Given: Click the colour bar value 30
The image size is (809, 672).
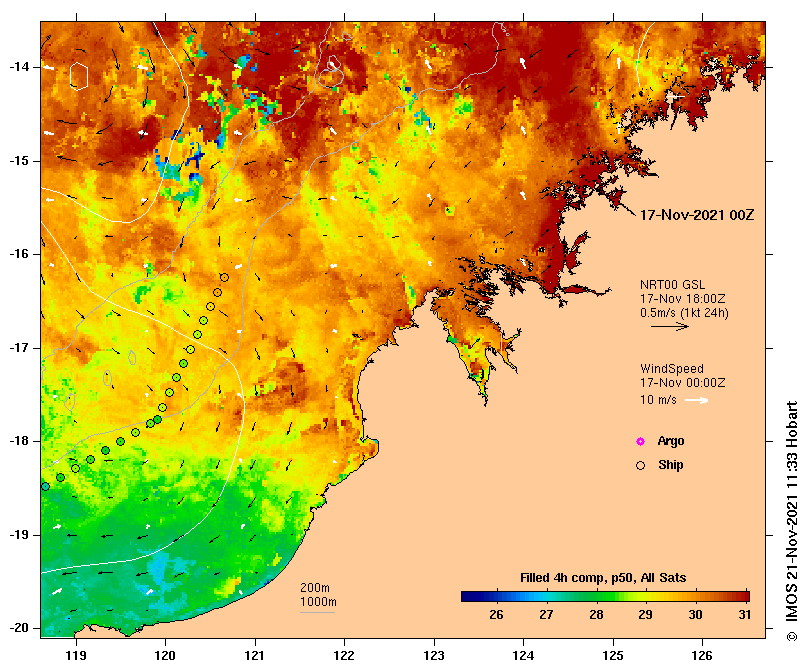Looking at the screenshot, I should tap(695, 615).
